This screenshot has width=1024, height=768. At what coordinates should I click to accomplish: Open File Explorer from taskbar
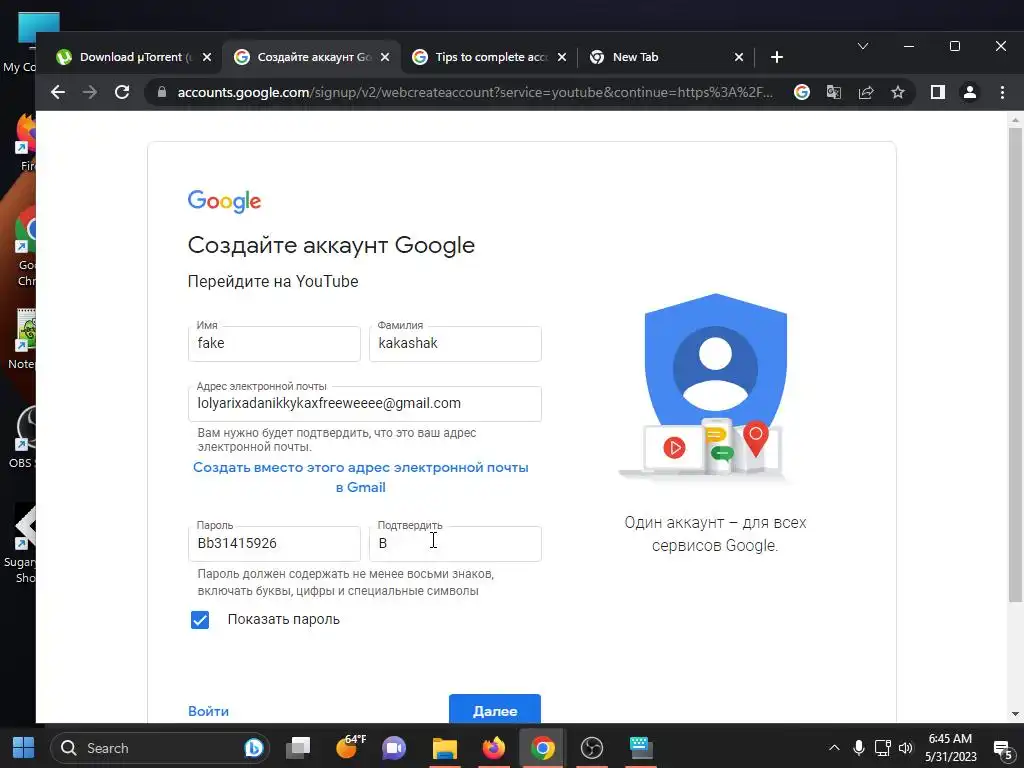tap(445, 748)
